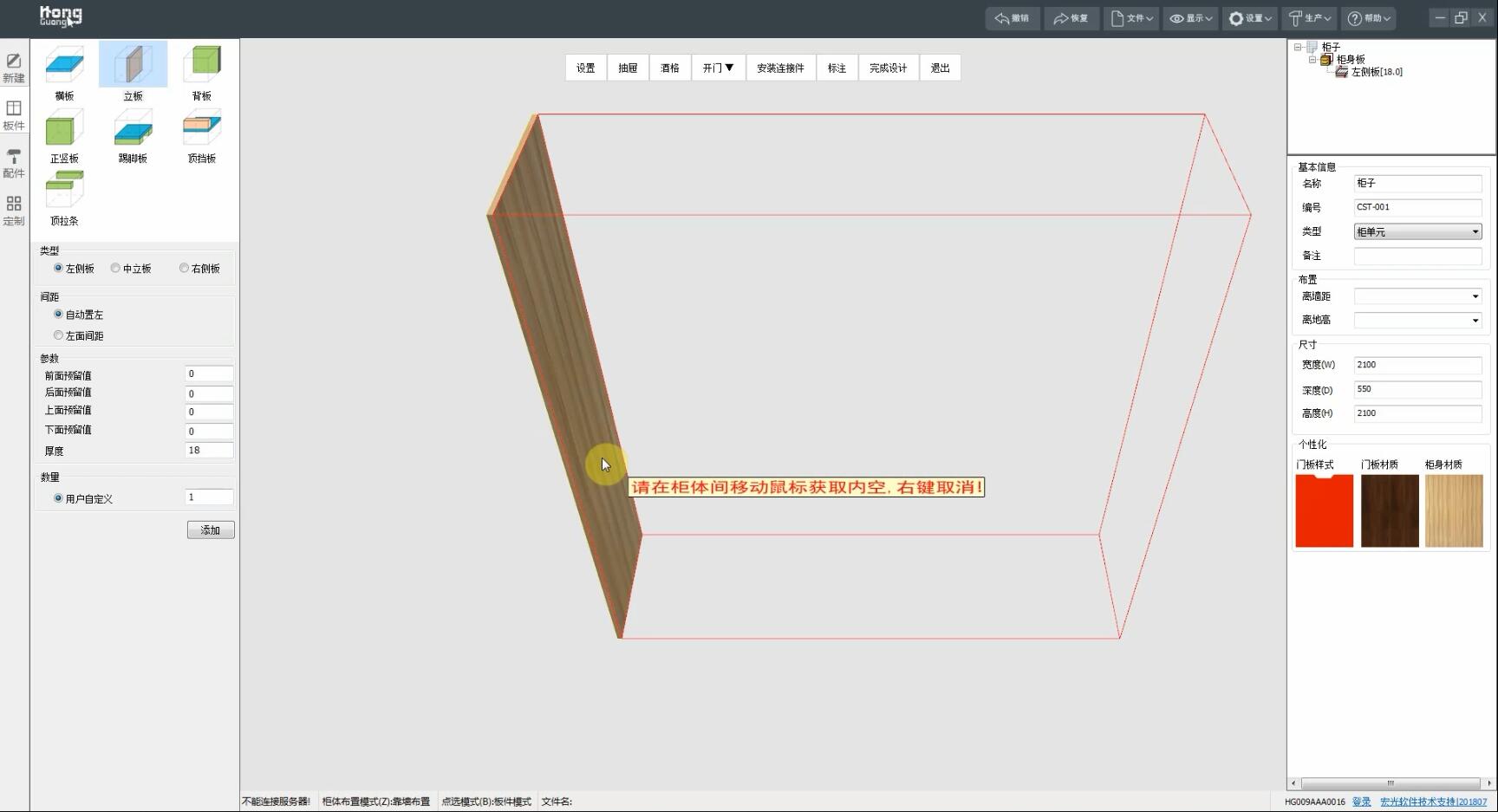This screenshot has height=812, width=1498.
Task: Click the 高度(H) input field
Action: click(x=1417, y=413)
